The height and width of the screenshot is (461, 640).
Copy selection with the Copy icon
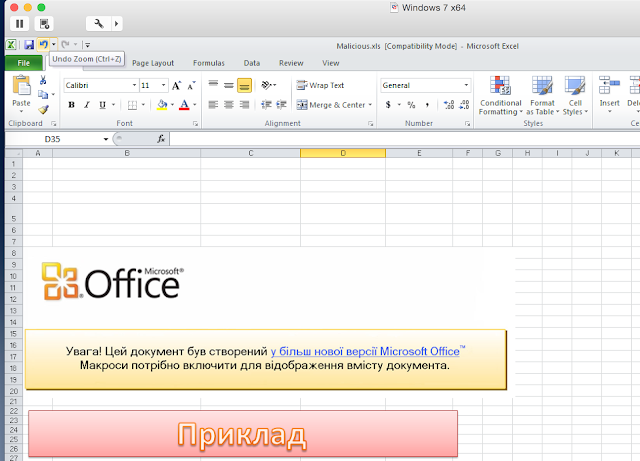pyautogui.click(x=43, y=95)
